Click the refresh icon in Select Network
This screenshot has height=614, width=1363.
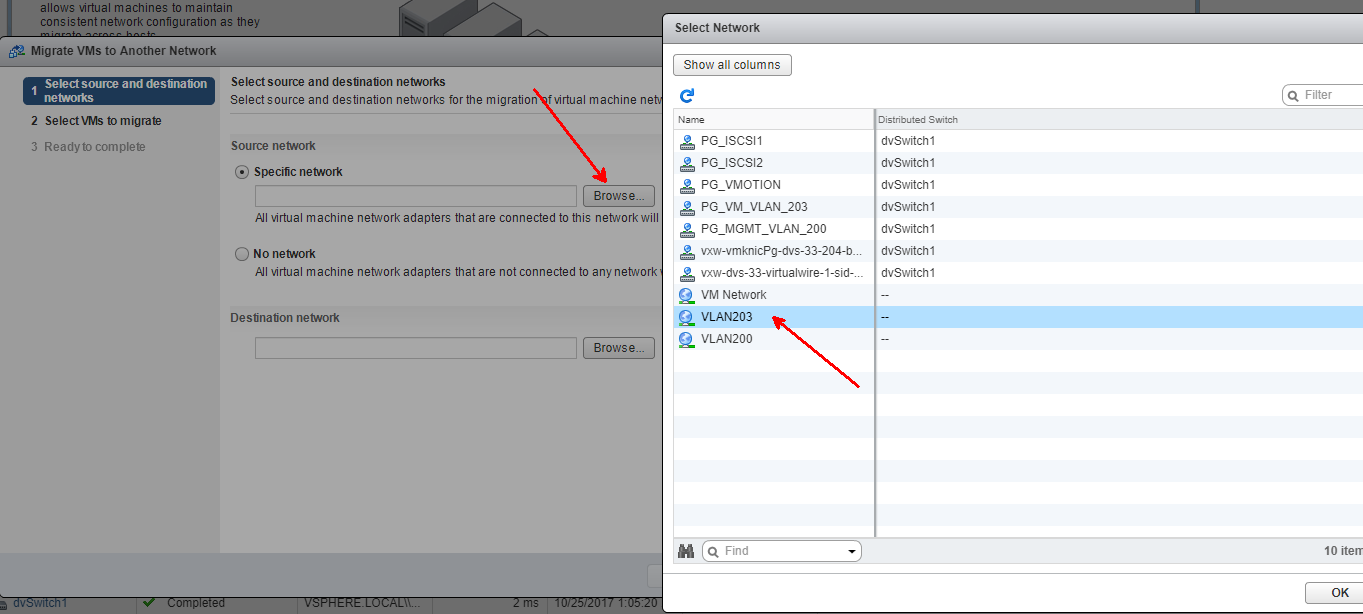(x=687, y=96)
